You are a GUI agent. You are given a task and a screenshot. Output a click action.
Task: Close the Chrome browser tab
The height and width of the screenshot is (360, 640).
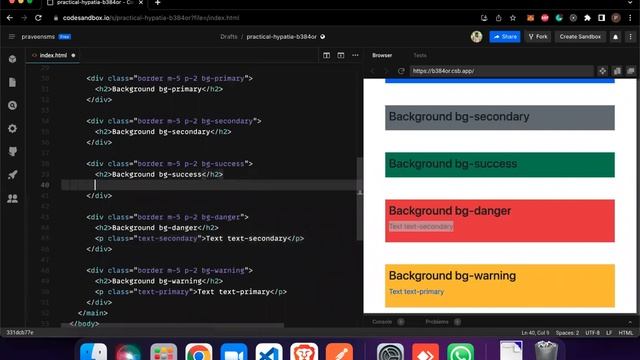point(141,2)
